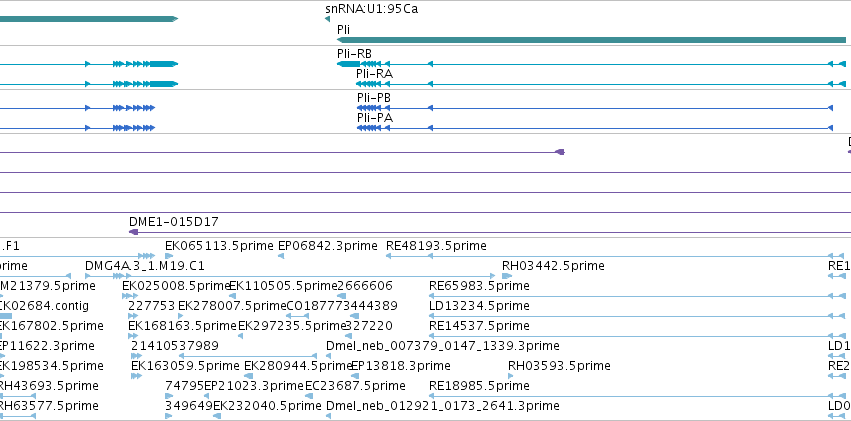
Task: Select the Pli-PA protein label
Action: point(375,118)
